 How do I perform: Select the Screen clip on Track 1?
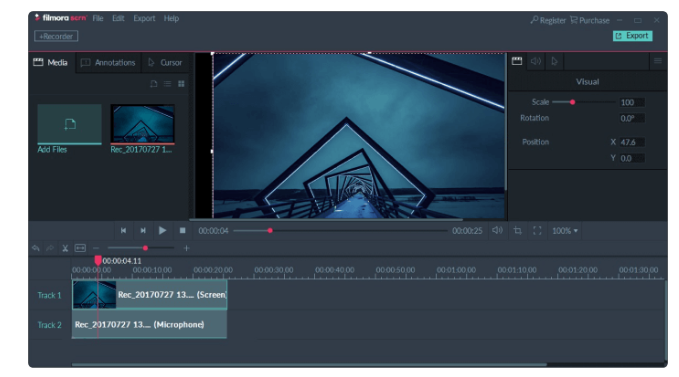[x=149, y=295]
